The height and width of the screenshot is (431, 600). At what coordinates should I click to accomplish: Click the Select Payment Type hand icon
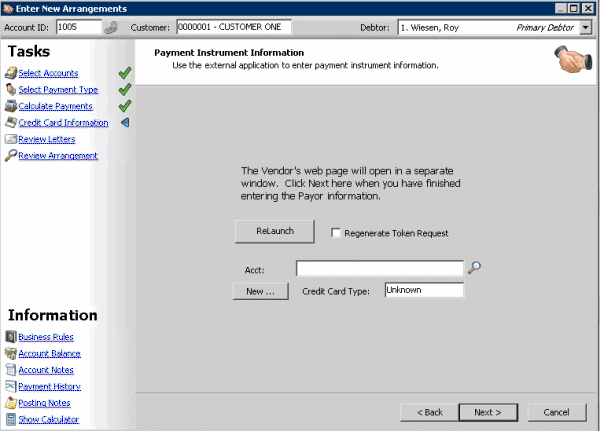click(x=11, y=90)
